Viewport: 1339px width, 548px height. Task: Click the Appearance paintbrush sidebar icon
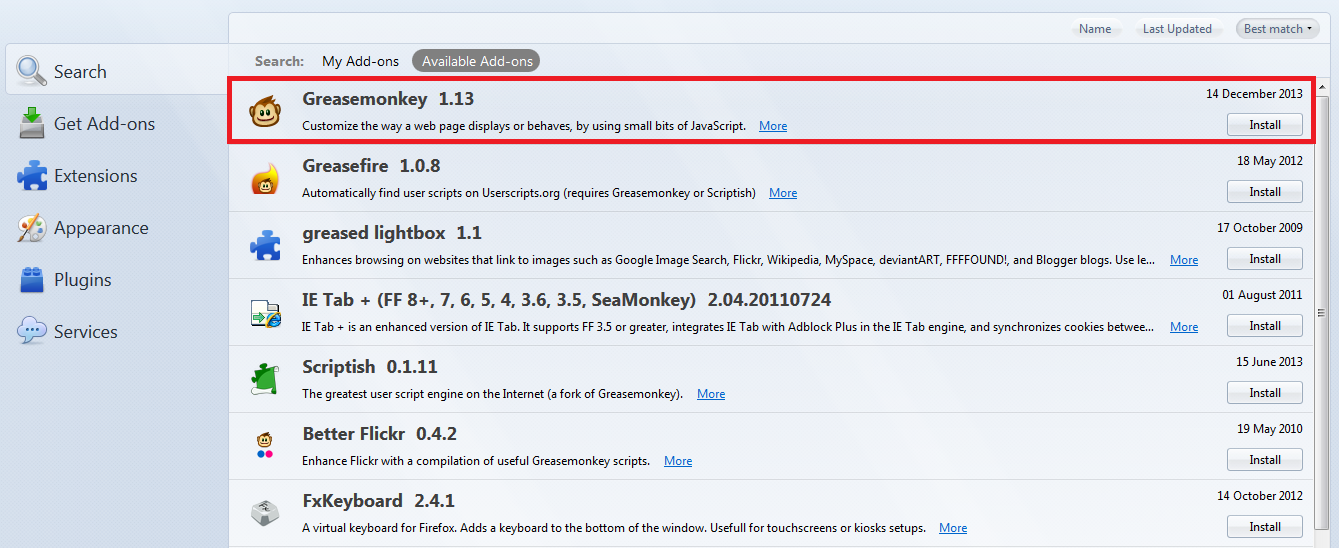[x=32, y=228]
